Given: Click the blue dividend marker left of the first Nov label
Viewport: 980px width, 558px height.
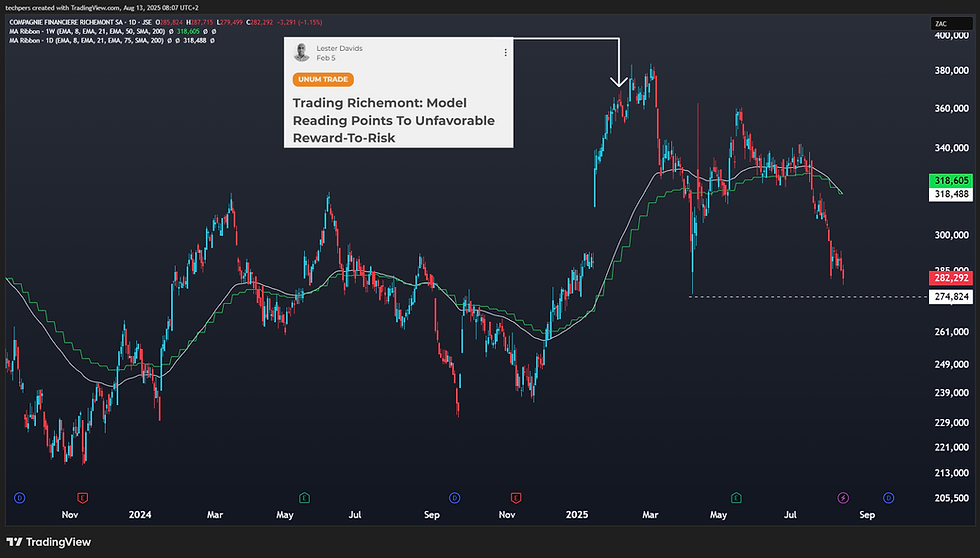Looking at the screenshot, I should [19, 498].
